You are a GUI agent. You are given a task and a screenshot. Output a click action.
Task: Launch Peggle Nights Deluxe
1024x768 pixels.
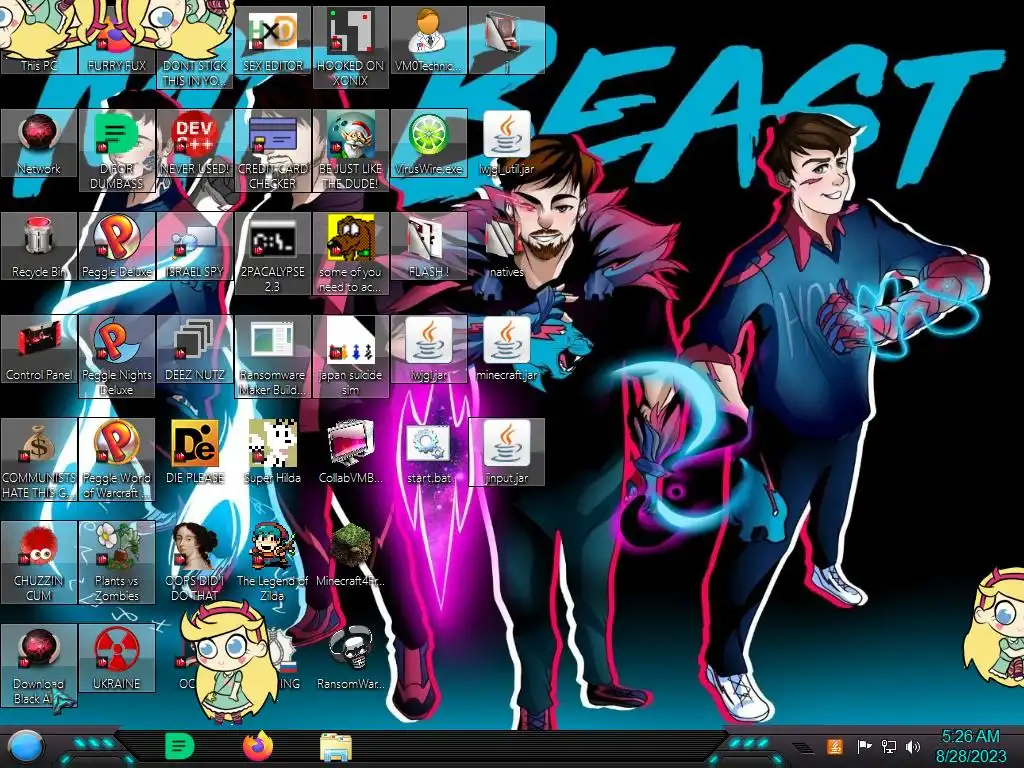[117, 357]
